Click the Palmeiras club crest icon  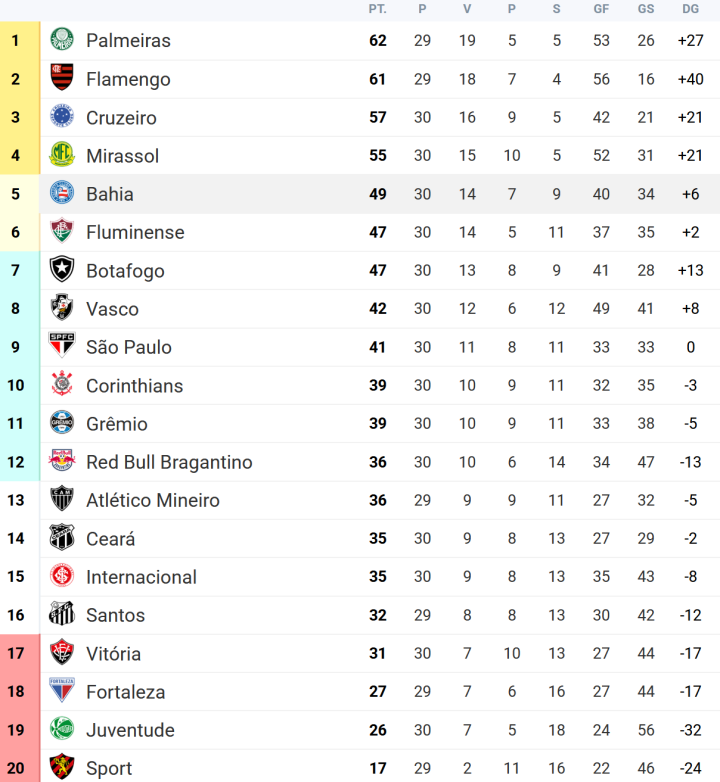62,41
